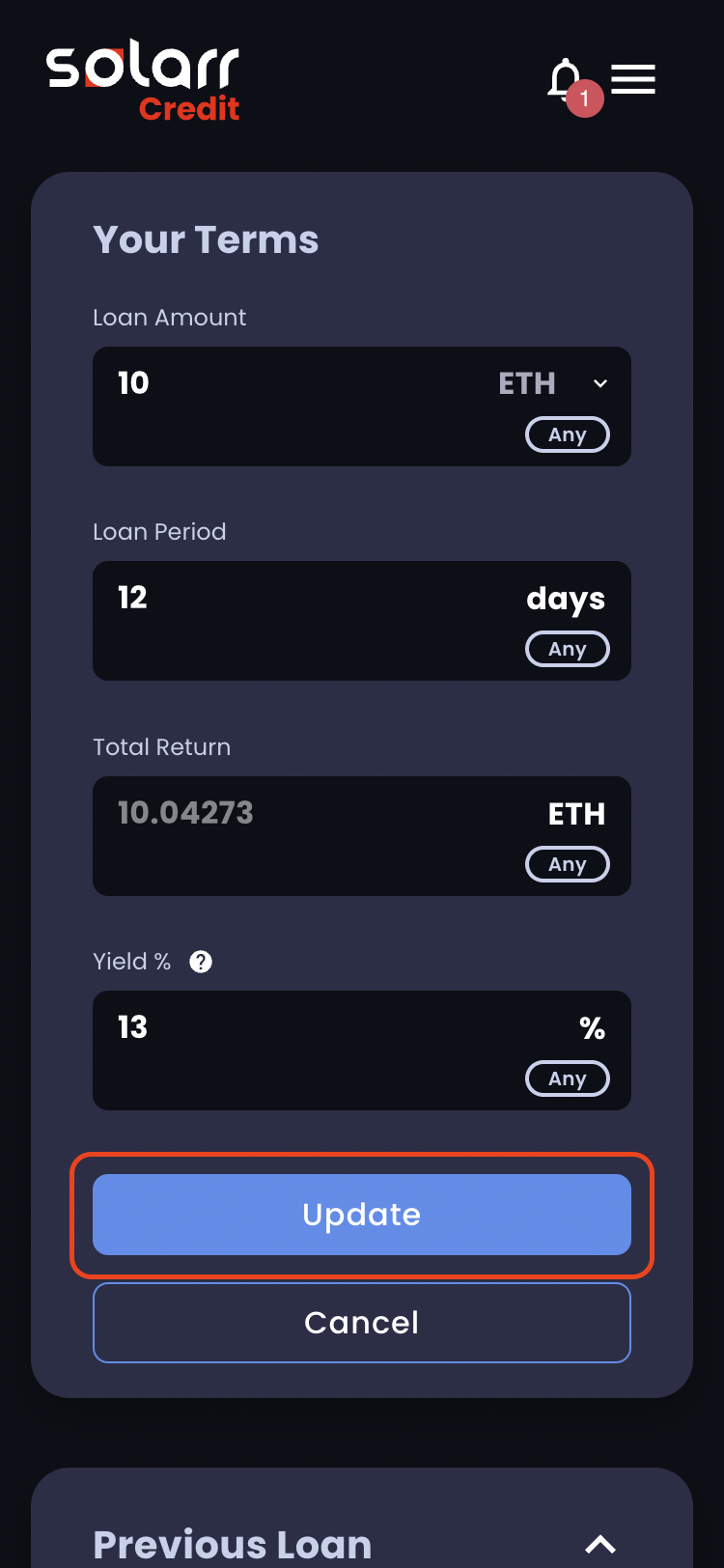Click the Loan Amount input field
This screenshot has width=724, height=1568.
pos(290,383)
